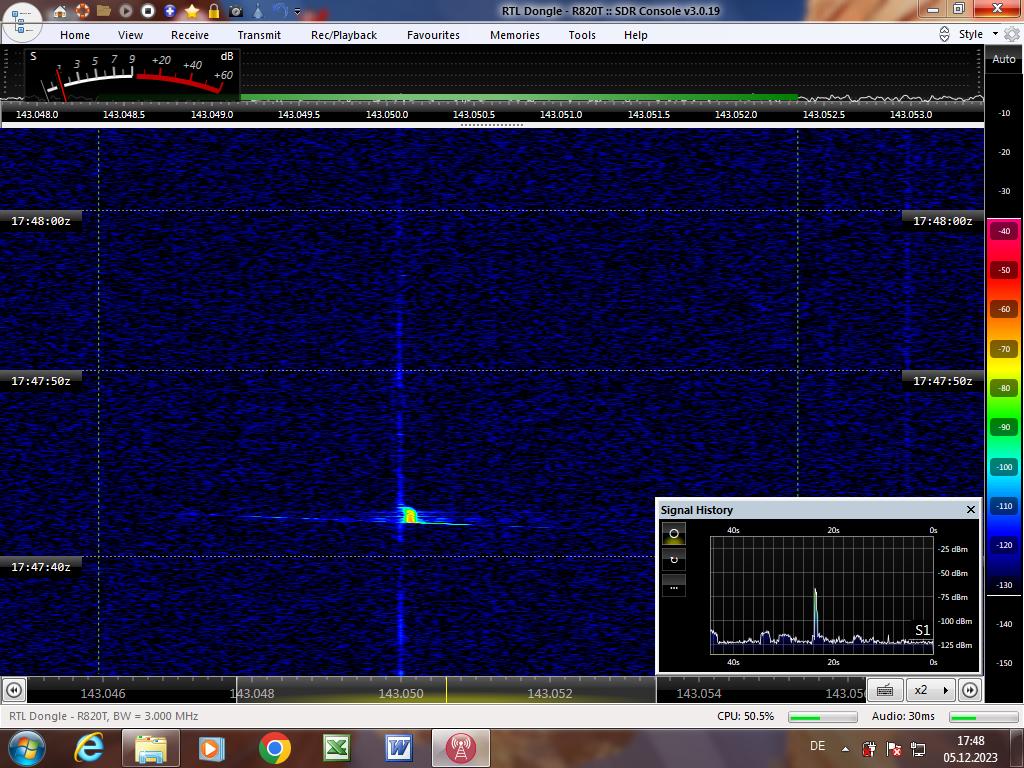Click the house Home icon in quick toolbar
This screenshot has width=1024, height=768.
click(59, 11)
